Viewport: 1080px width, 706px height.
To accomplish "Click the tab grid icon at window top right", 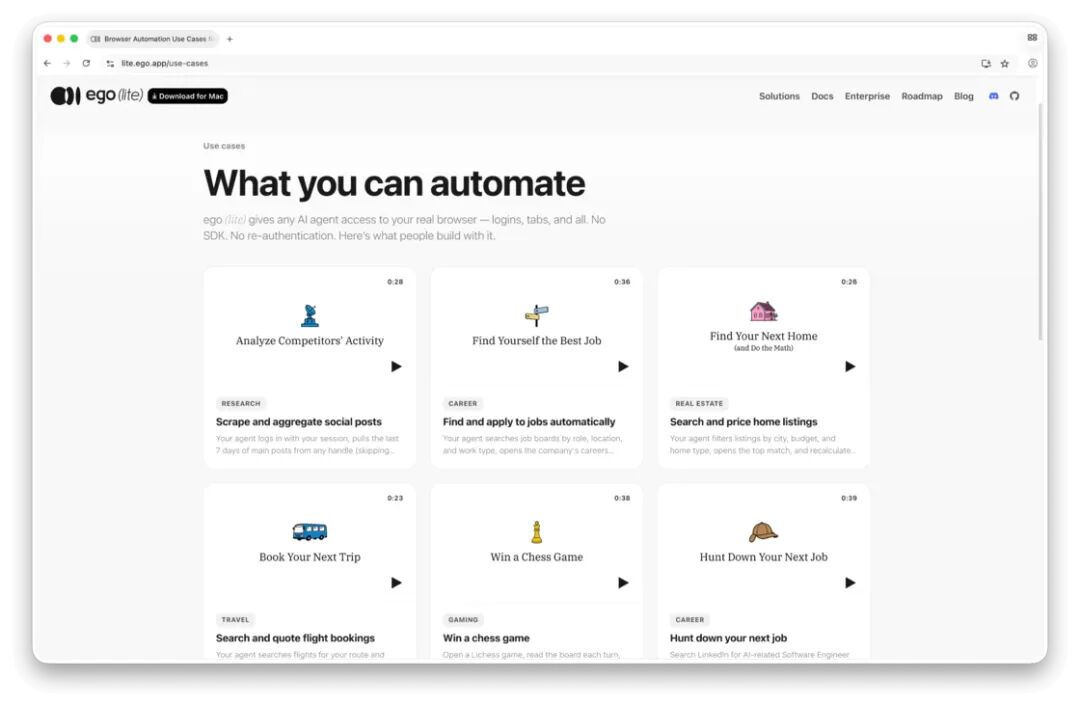I will click(1032, 38).
